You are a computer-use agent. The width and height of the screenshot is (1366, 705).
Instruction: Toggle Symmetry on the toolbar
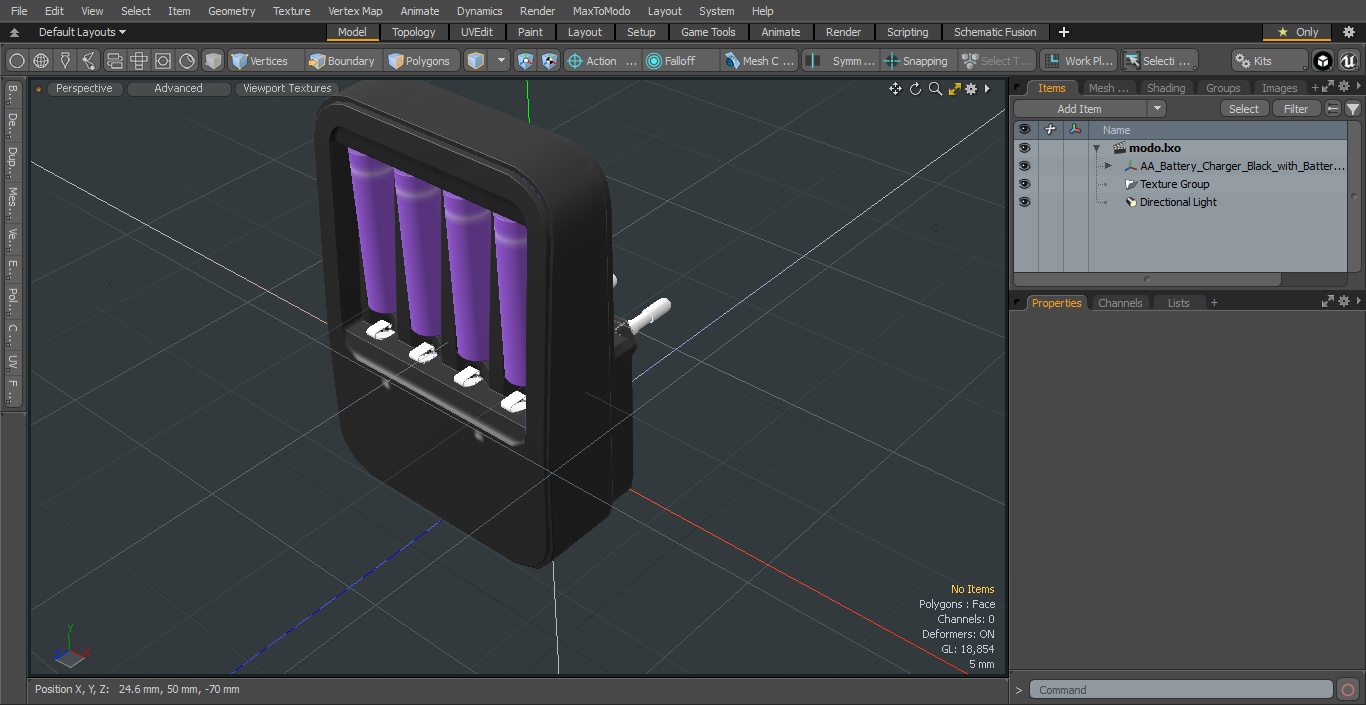pyautogui.click(x=842, y=61)
